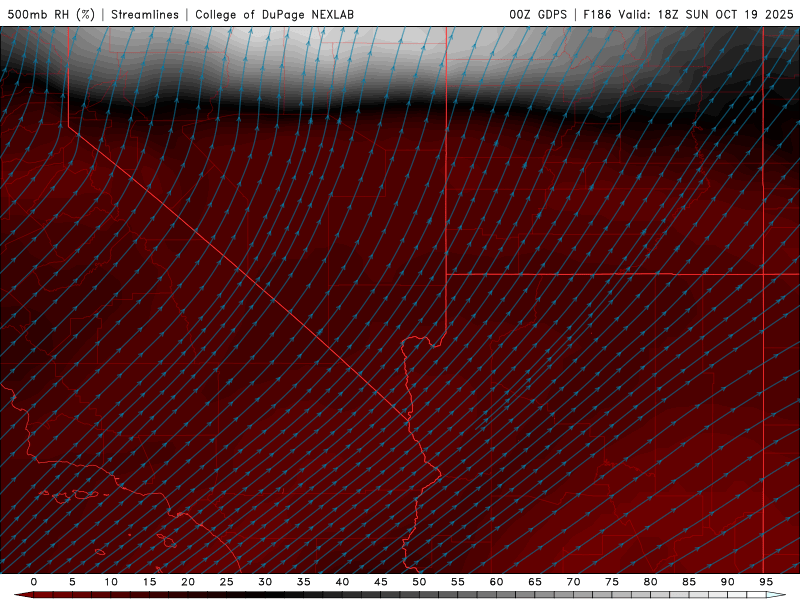
Task: Click the 'Streamlines' label in header
Action: 145,14
